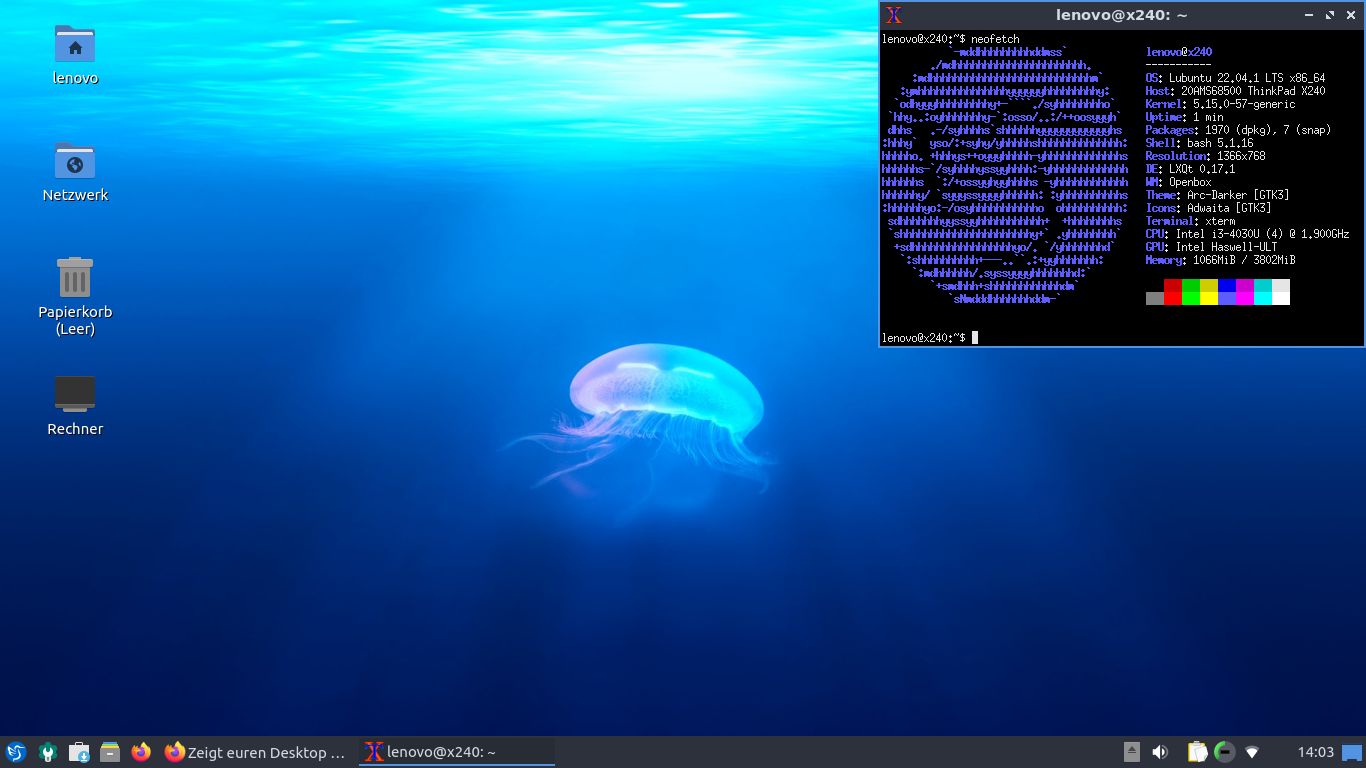Click the 'CPU: Intel i3-4030U' line
Screen dimensions: 1366x768
pos(1247,234)
